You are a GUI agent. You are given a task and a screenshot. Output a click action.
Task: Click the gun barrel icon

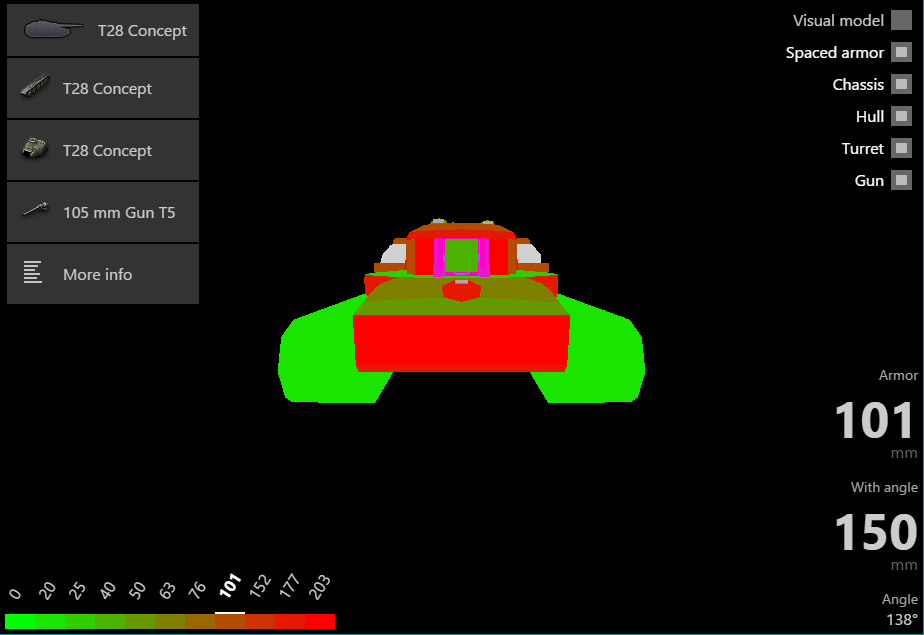pyautogui.click(x=35, y=209)
